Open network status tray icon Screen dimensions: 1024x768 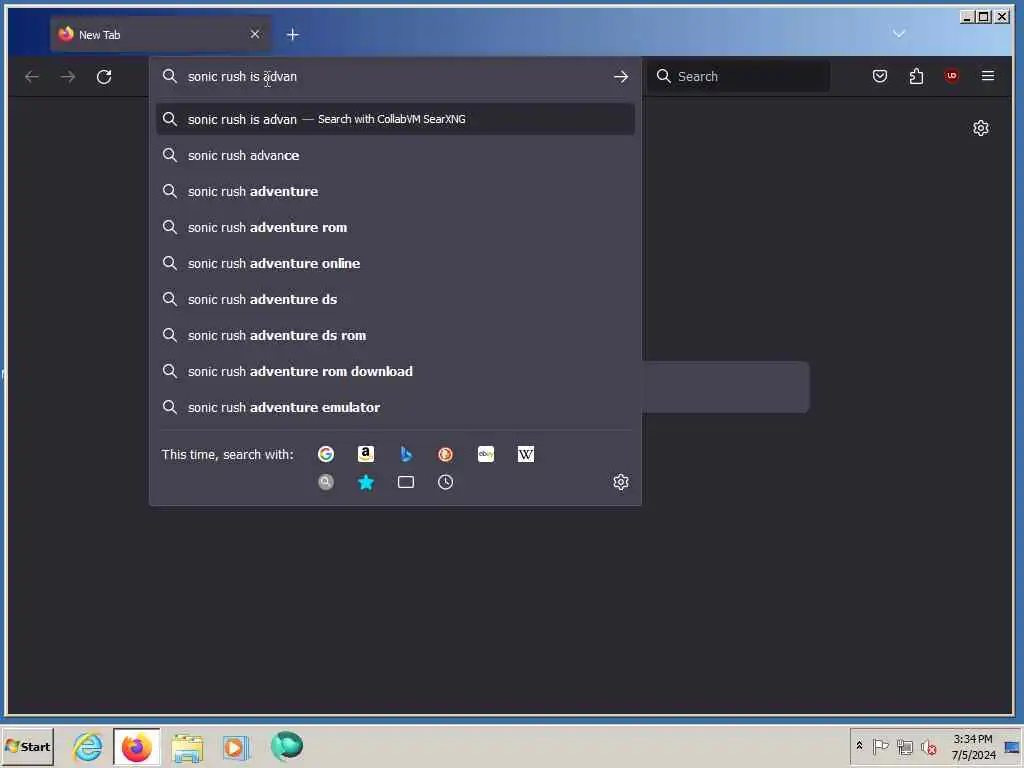point(904,746)
